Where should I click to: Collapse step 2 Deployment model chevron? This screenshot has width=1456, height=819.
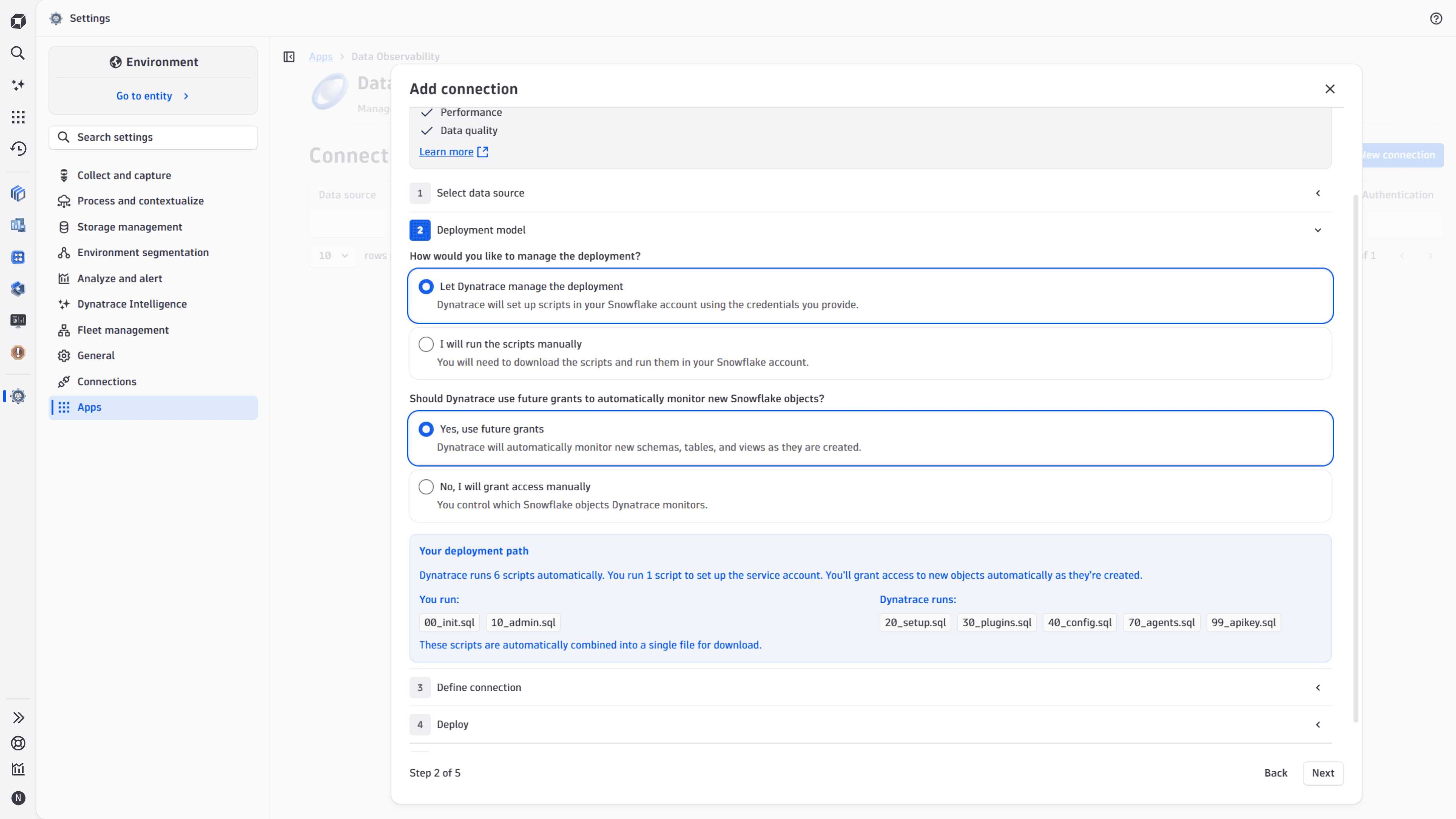click(1318, 230)
